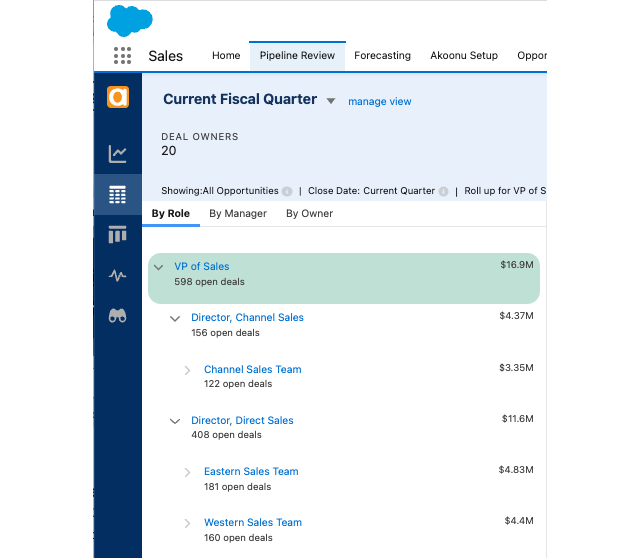The width and height of the screenshot is (640, 558).
Task: Open Current Fiscal Quarter view dropdown arrow
Action: coord(331,100)
